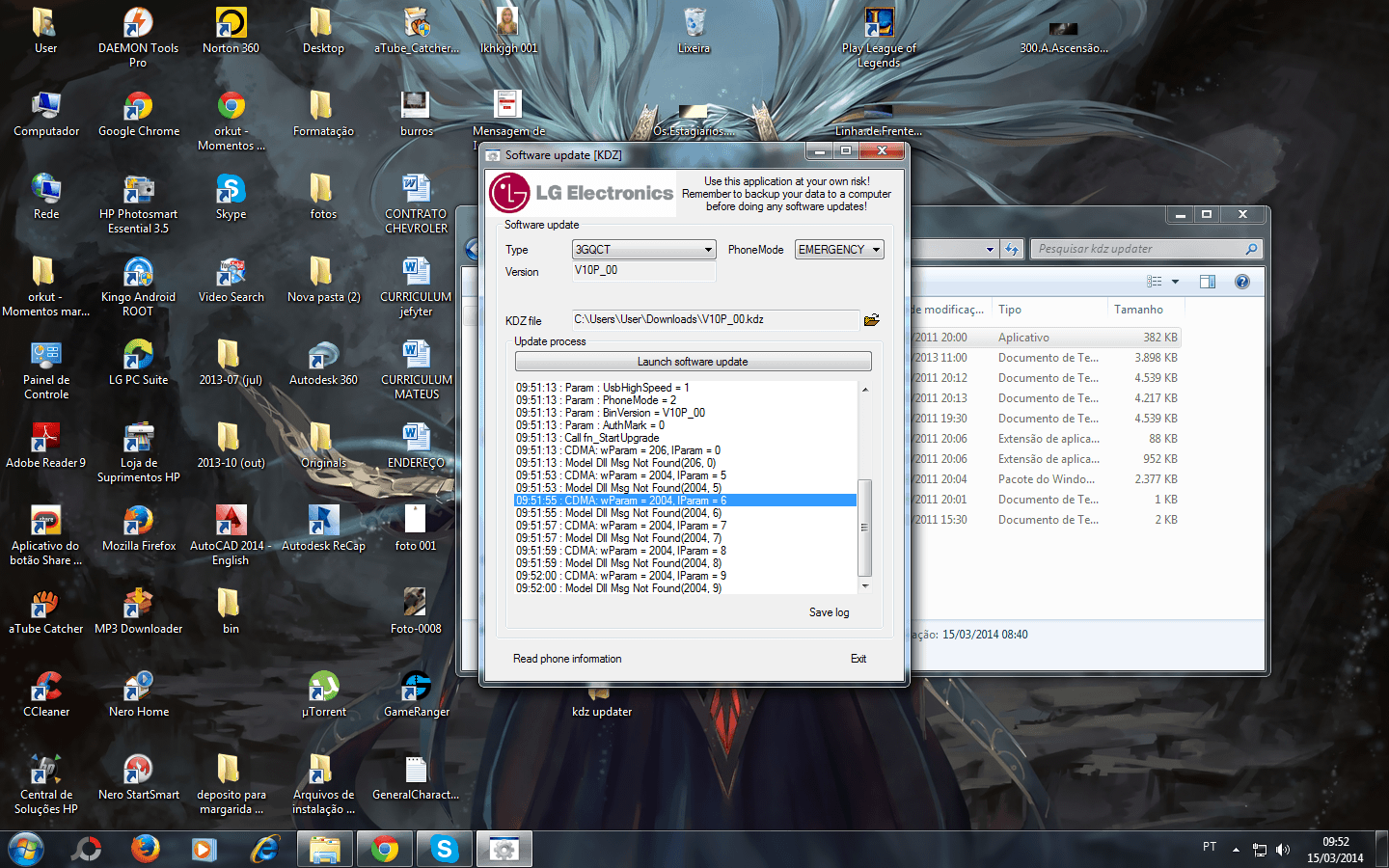Viewport: 1389px width, 868px height.
Task: Open Internet Explorer from the taskbar
Action: pos(264,849)
